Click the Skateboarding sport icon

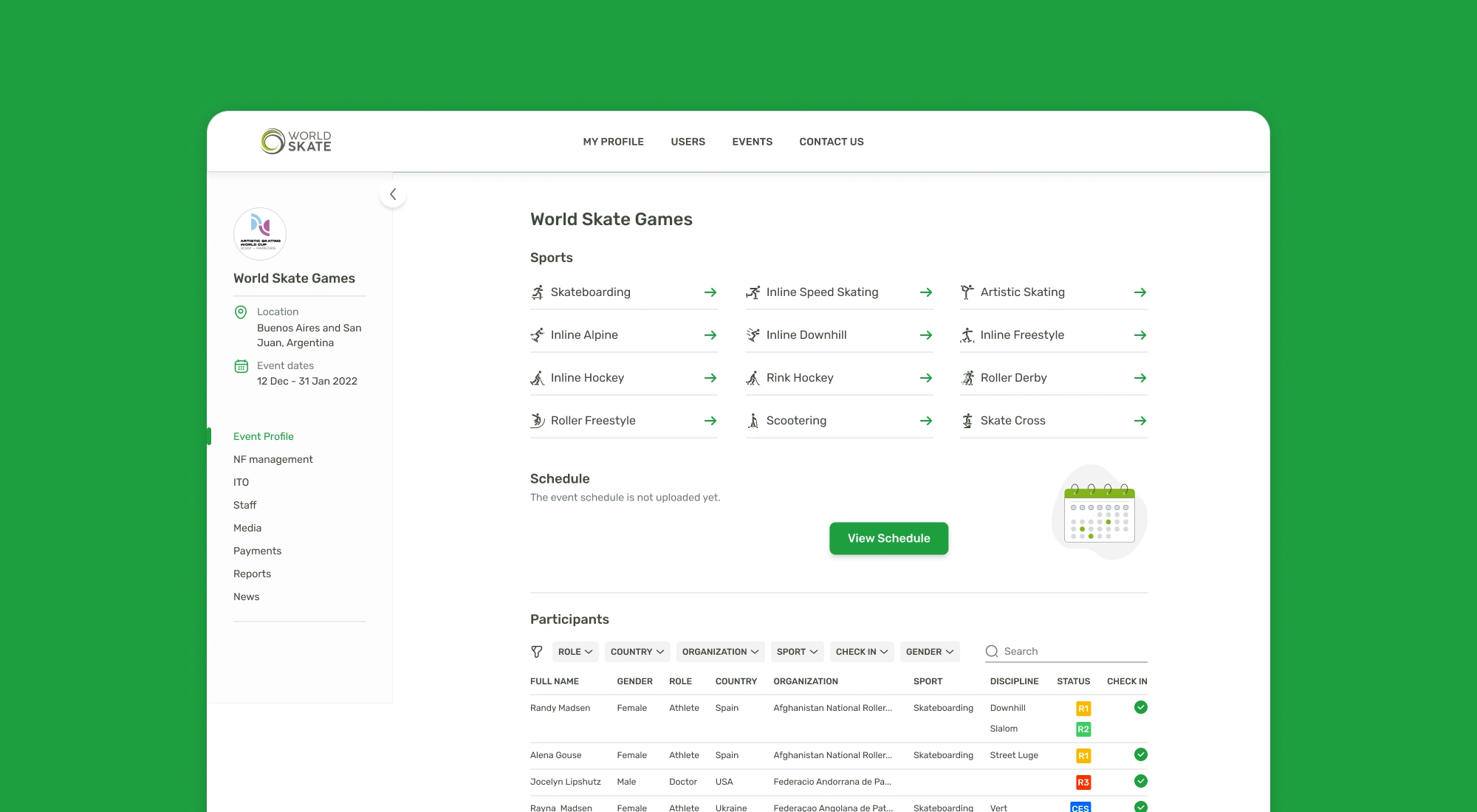pos(538,292)
